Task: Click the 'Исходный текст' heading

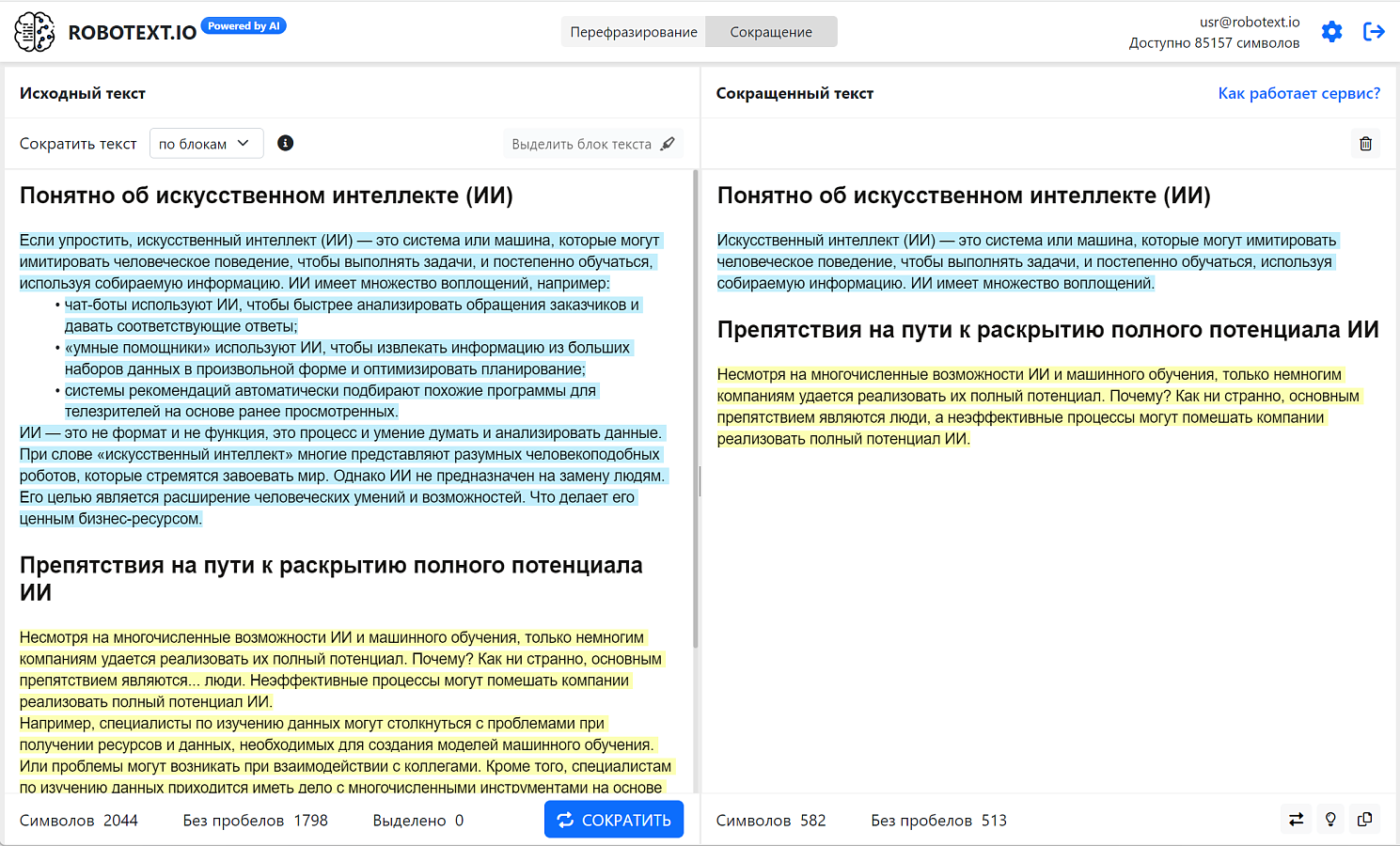Action: (x=83, y=93)
